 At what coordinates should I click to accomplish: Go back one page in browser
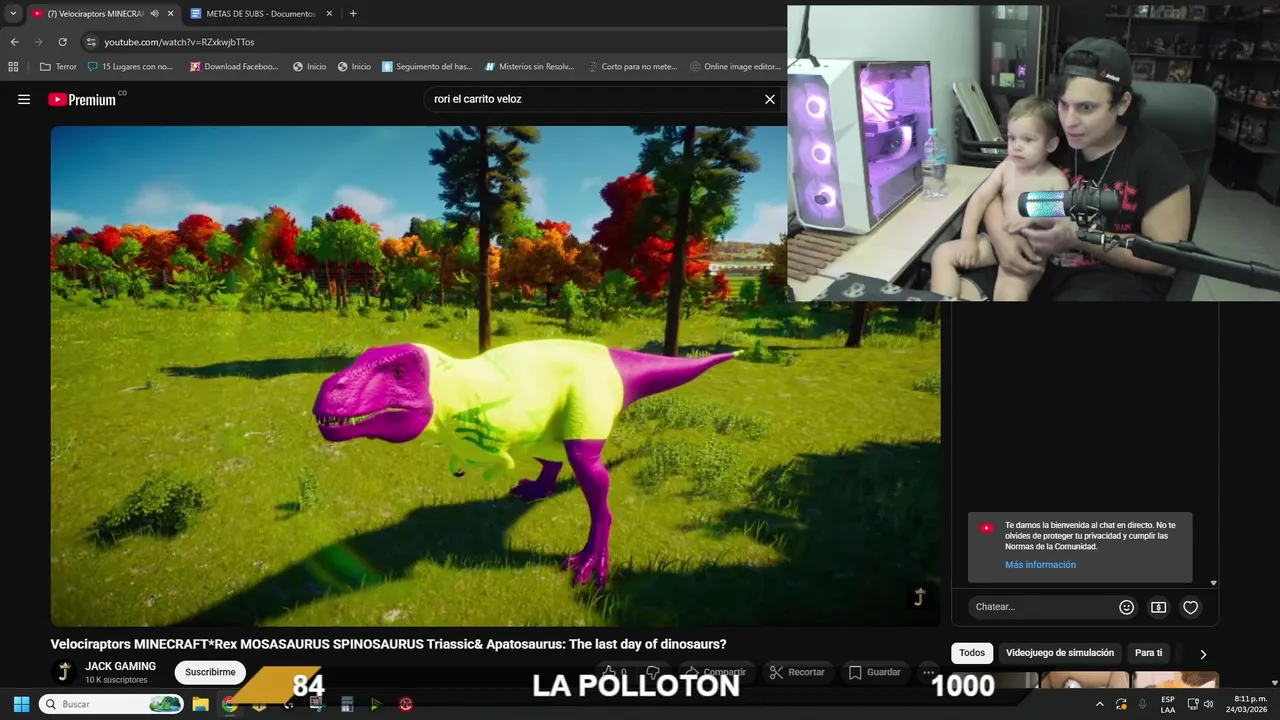(x=14, y=42)
